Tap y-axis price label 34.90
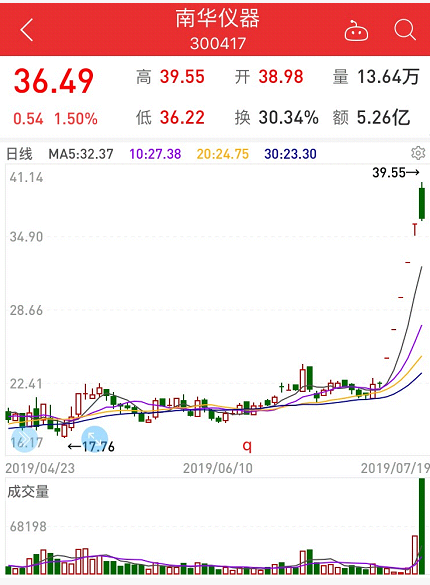 pyautogui.click(x=26, y=237)
